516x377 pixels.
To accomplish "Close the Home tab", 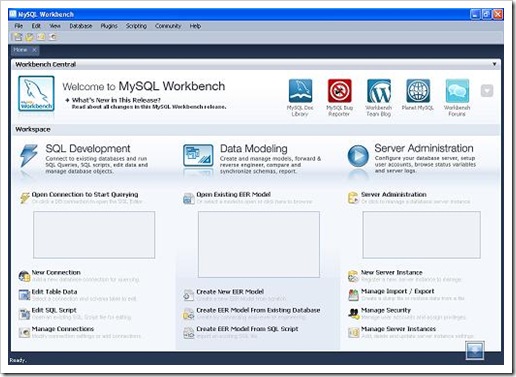I will pyautogui.click(x=34, y=50).
